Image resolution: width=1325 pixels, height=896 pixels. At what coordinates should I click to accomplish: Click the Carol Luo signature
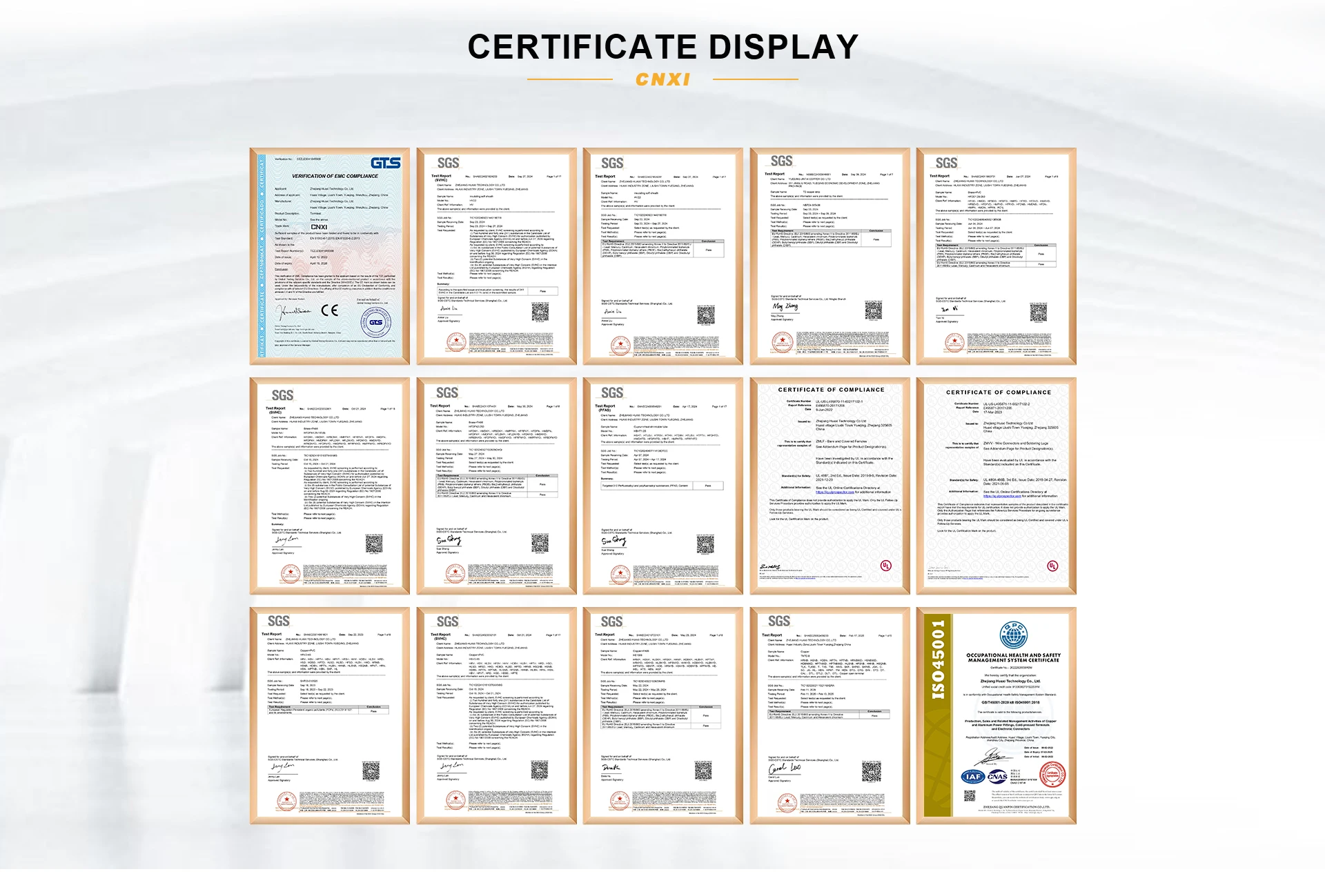pos(785,768)
